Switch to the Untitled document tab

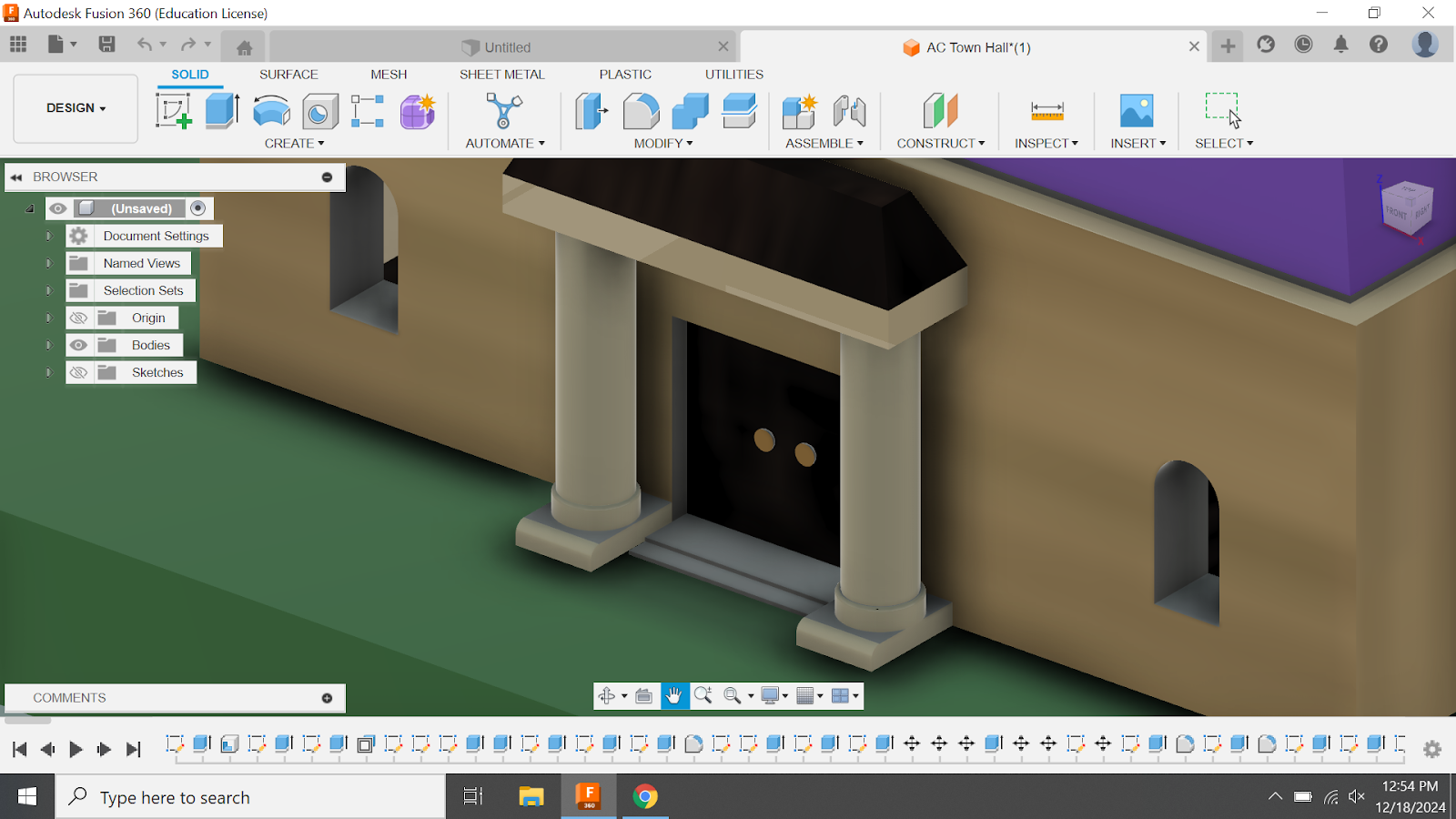click(502, 47)
